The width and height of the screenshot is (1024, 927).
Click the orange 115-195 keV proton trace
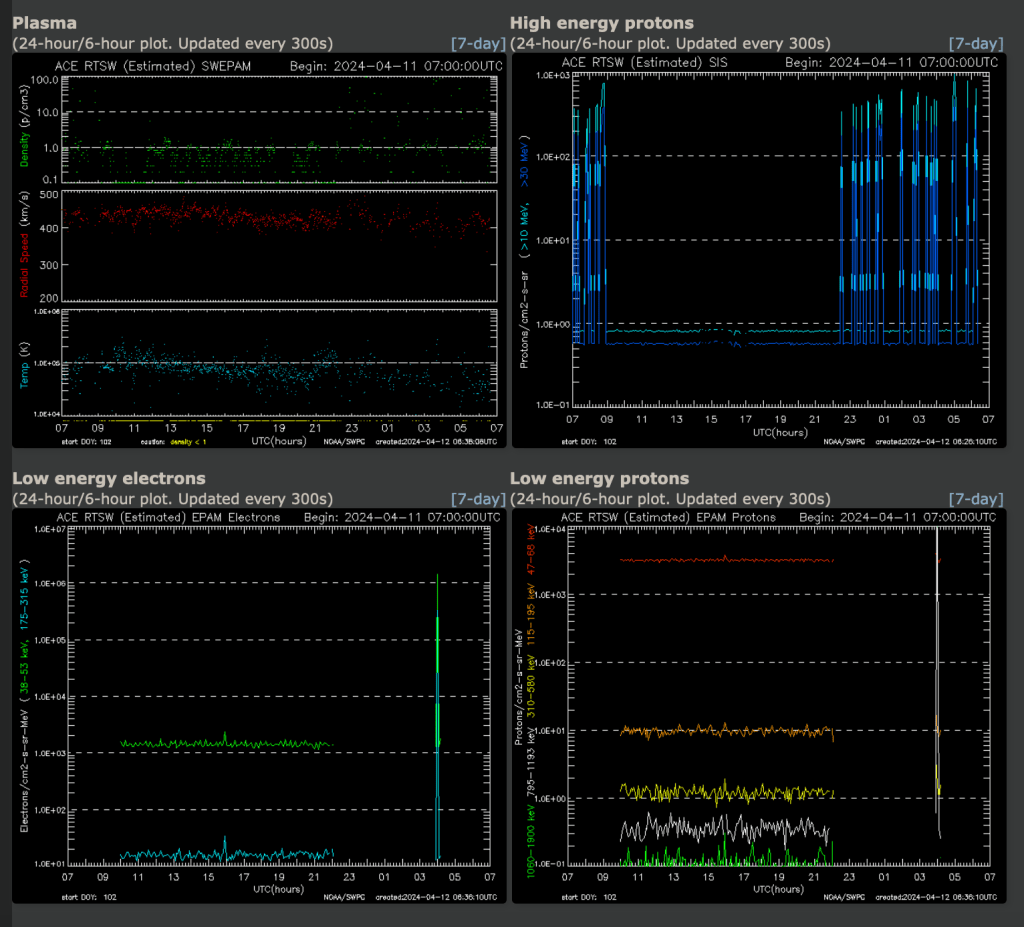coord(726,731)
